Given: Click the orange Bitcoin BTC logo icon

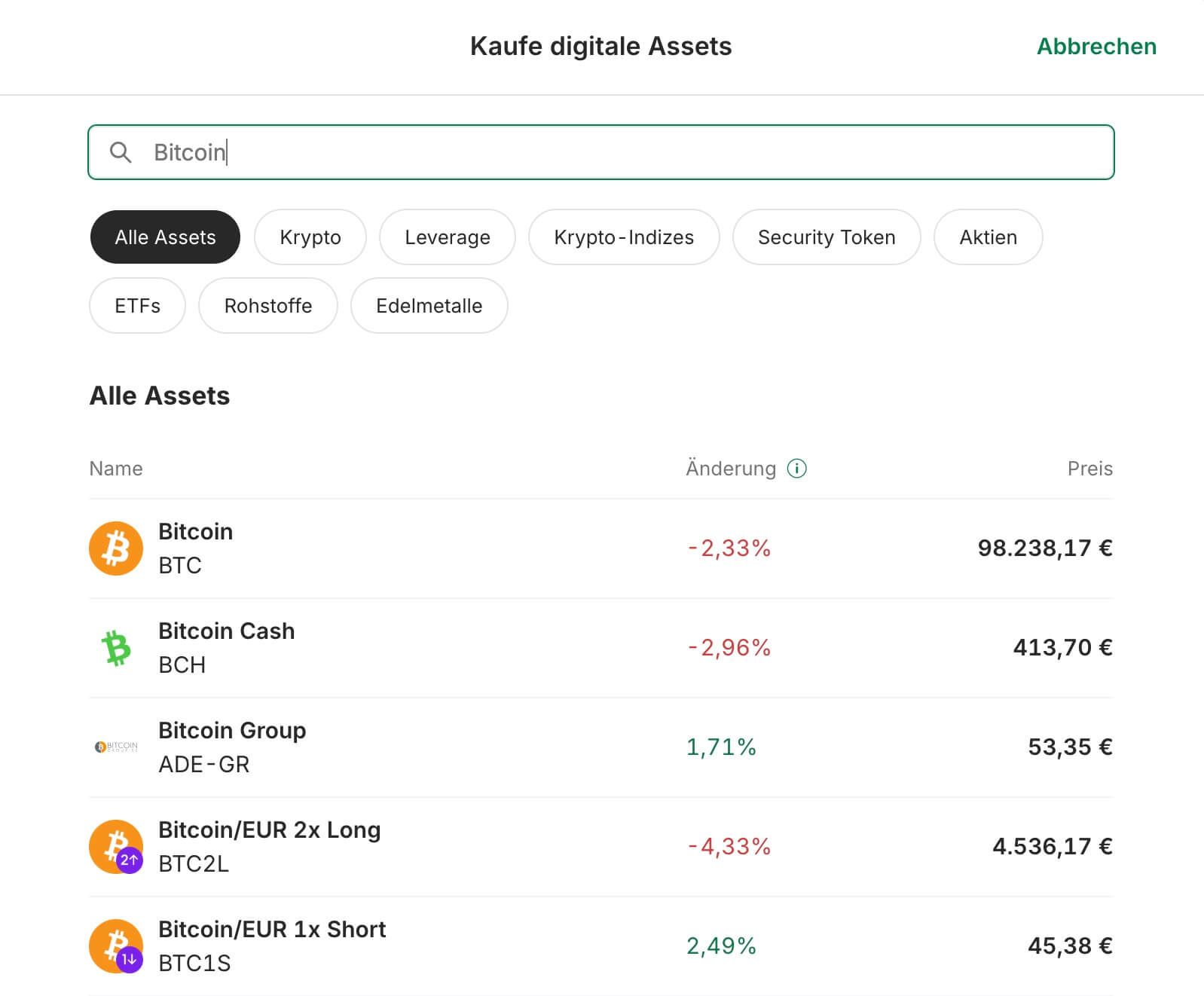Looking at the screenshot, I should click(116, 548).
